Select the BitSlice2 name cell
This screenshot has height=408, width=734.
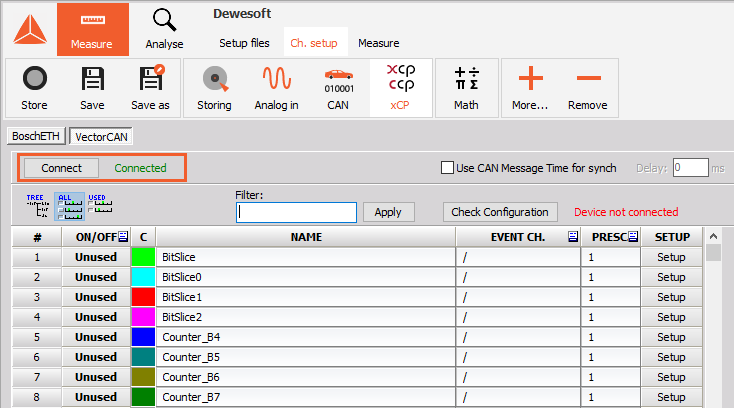pos(306,317)
